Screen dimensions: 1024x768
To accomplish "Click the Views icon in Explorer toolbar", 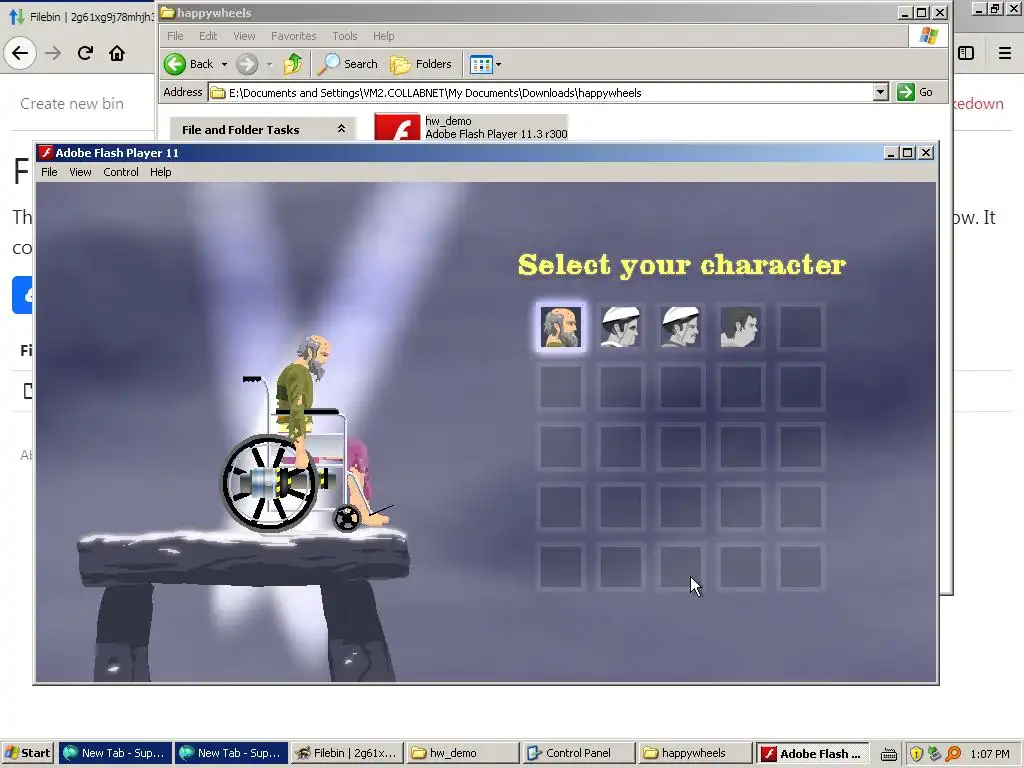I will 481,64.
